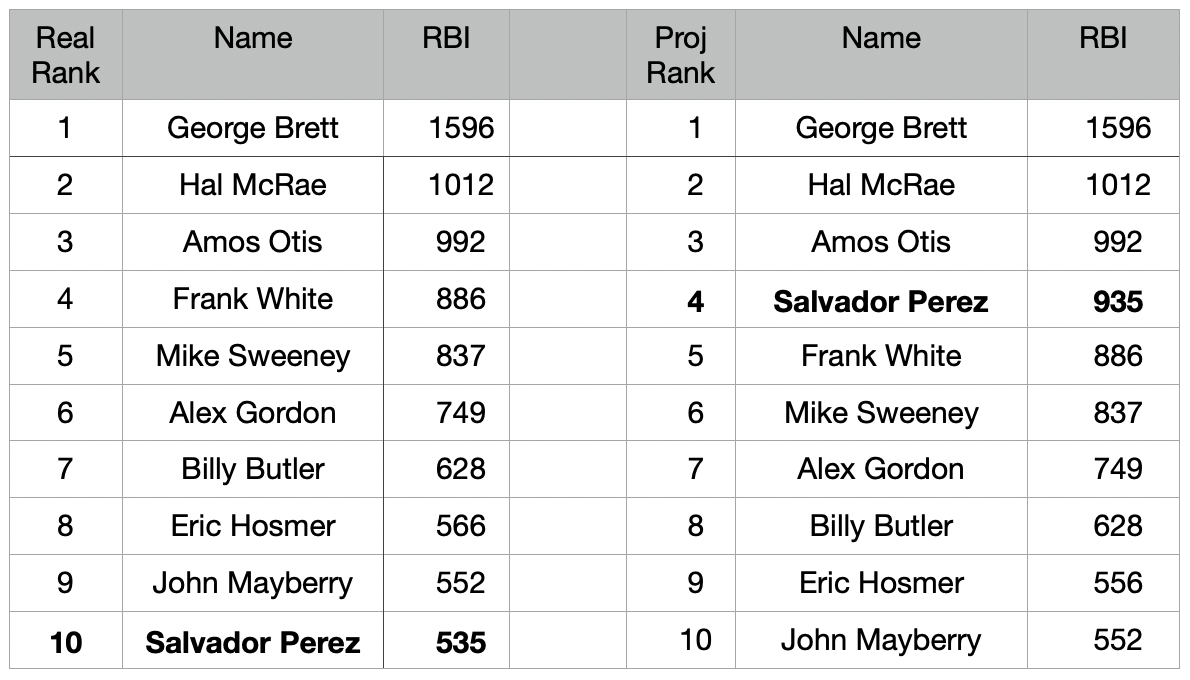
Task: Select George Brett in the Real Rank table
Action: point(253,128)
